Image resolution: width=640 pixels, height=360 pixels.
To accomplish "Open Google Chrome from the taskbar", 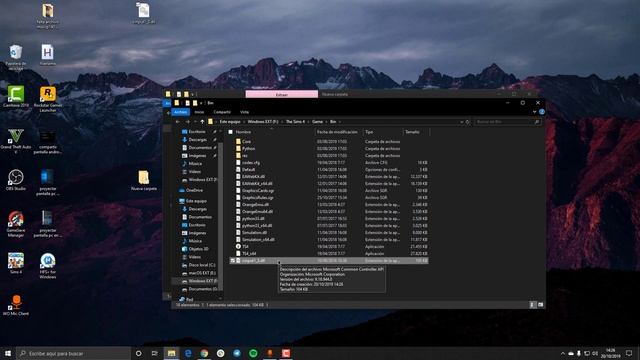I will pyautogui.click(x=204, y=353).
